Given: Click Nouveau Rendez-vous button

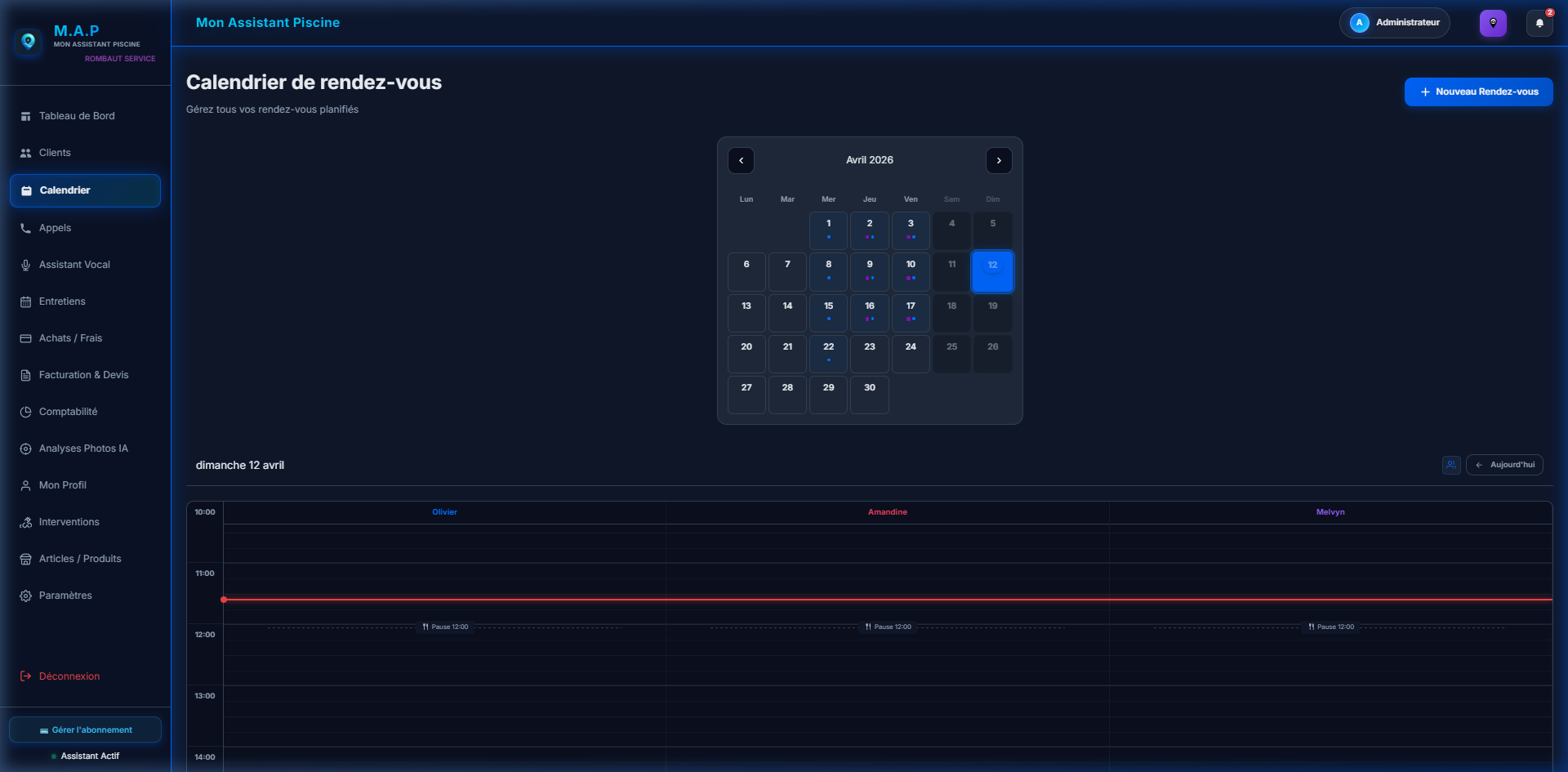Looking at the screenshot, I should (1478, 91).
